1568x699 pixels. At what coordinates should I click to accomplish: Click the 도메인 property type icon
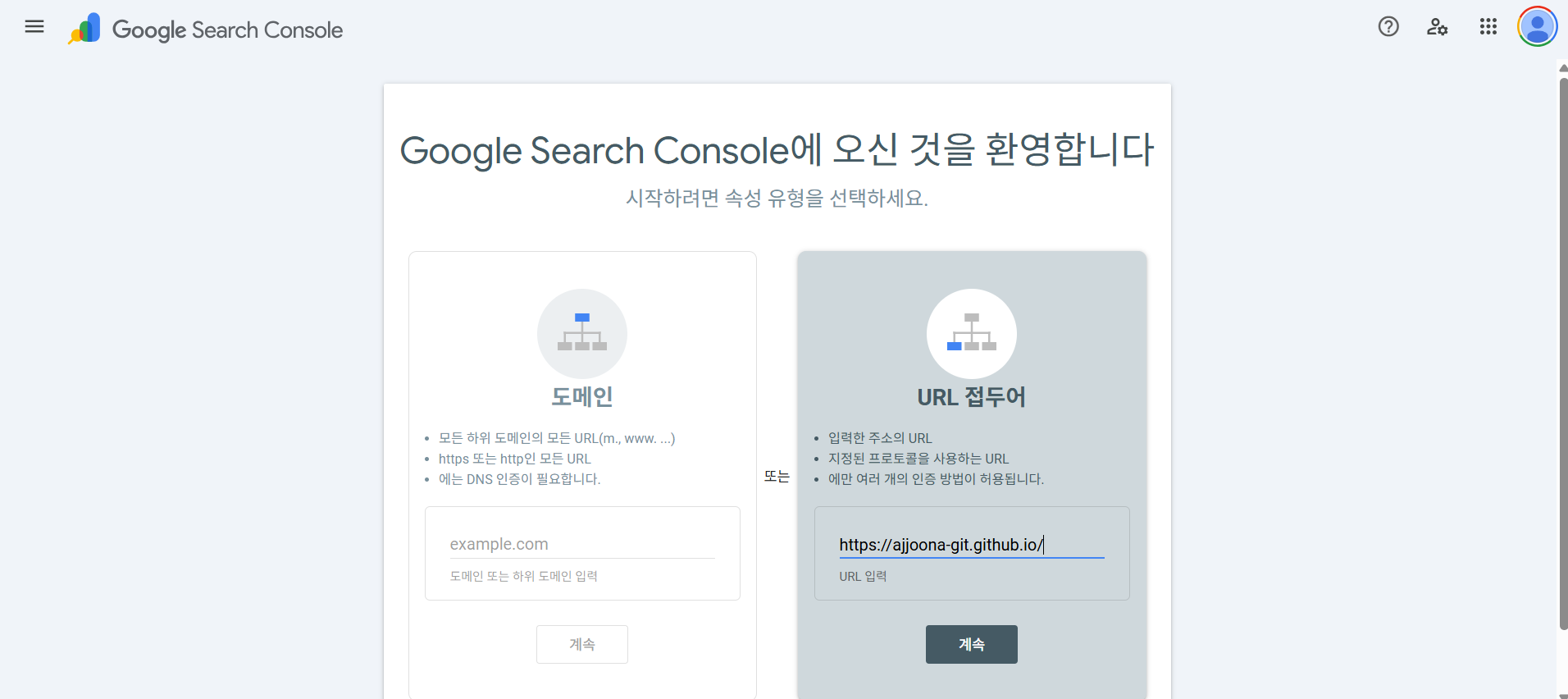click(x=582, y=333)
